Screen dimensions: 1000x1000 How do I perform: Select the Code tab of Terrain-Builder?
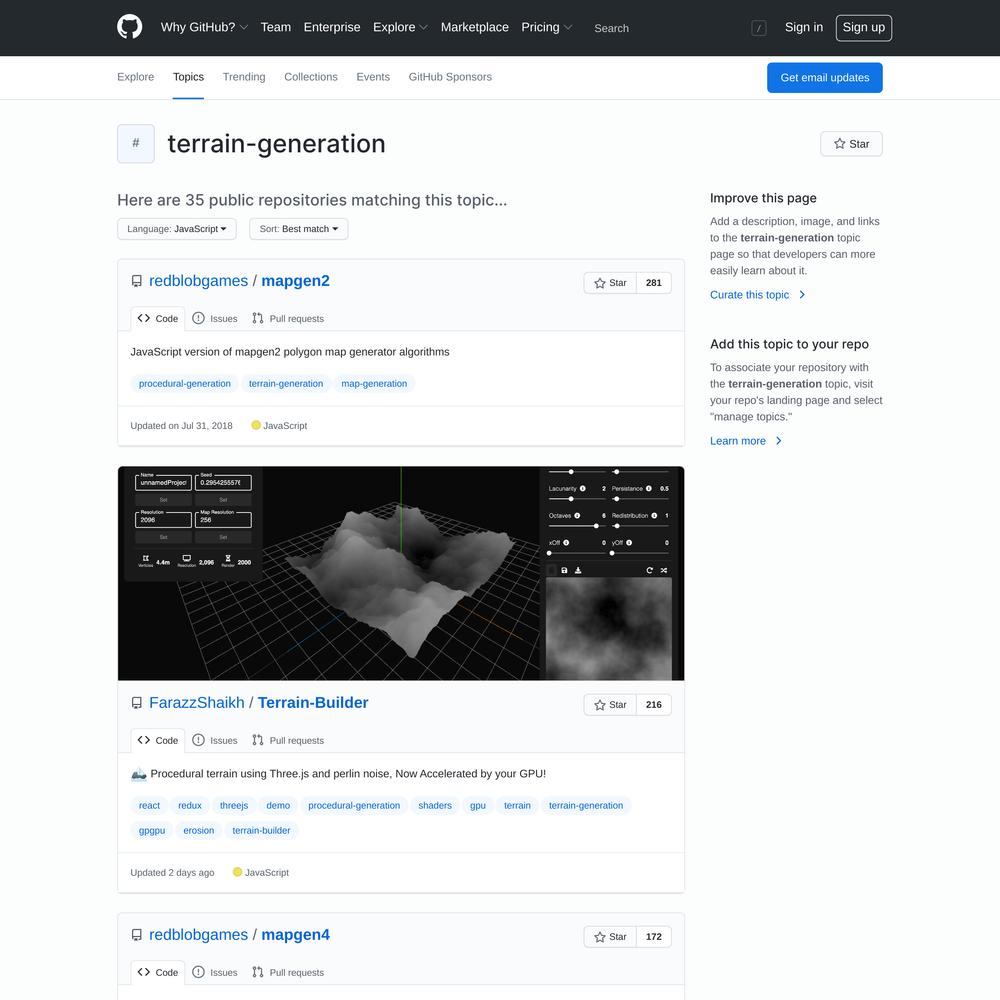click(x=158, y=740)
